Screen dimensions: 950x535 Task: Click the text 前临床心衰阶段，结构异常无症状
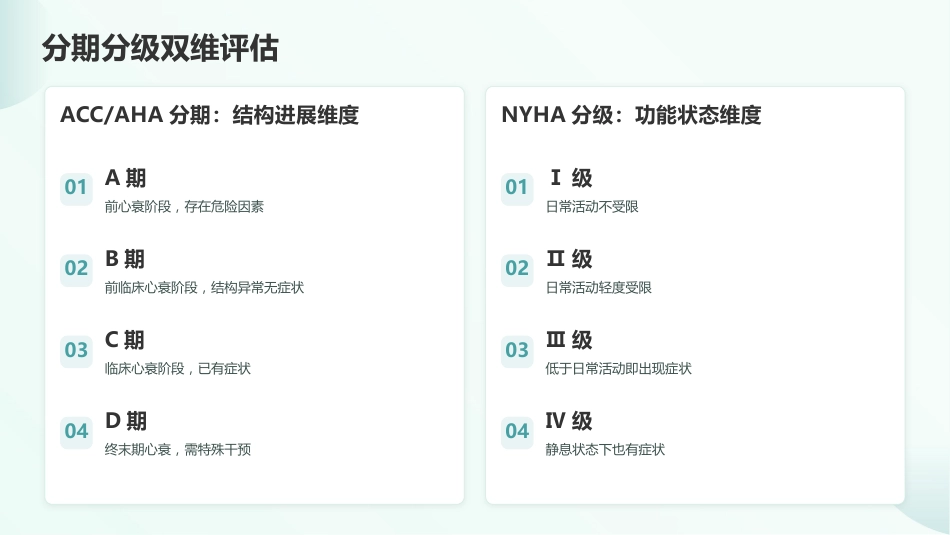pos(204,288)
